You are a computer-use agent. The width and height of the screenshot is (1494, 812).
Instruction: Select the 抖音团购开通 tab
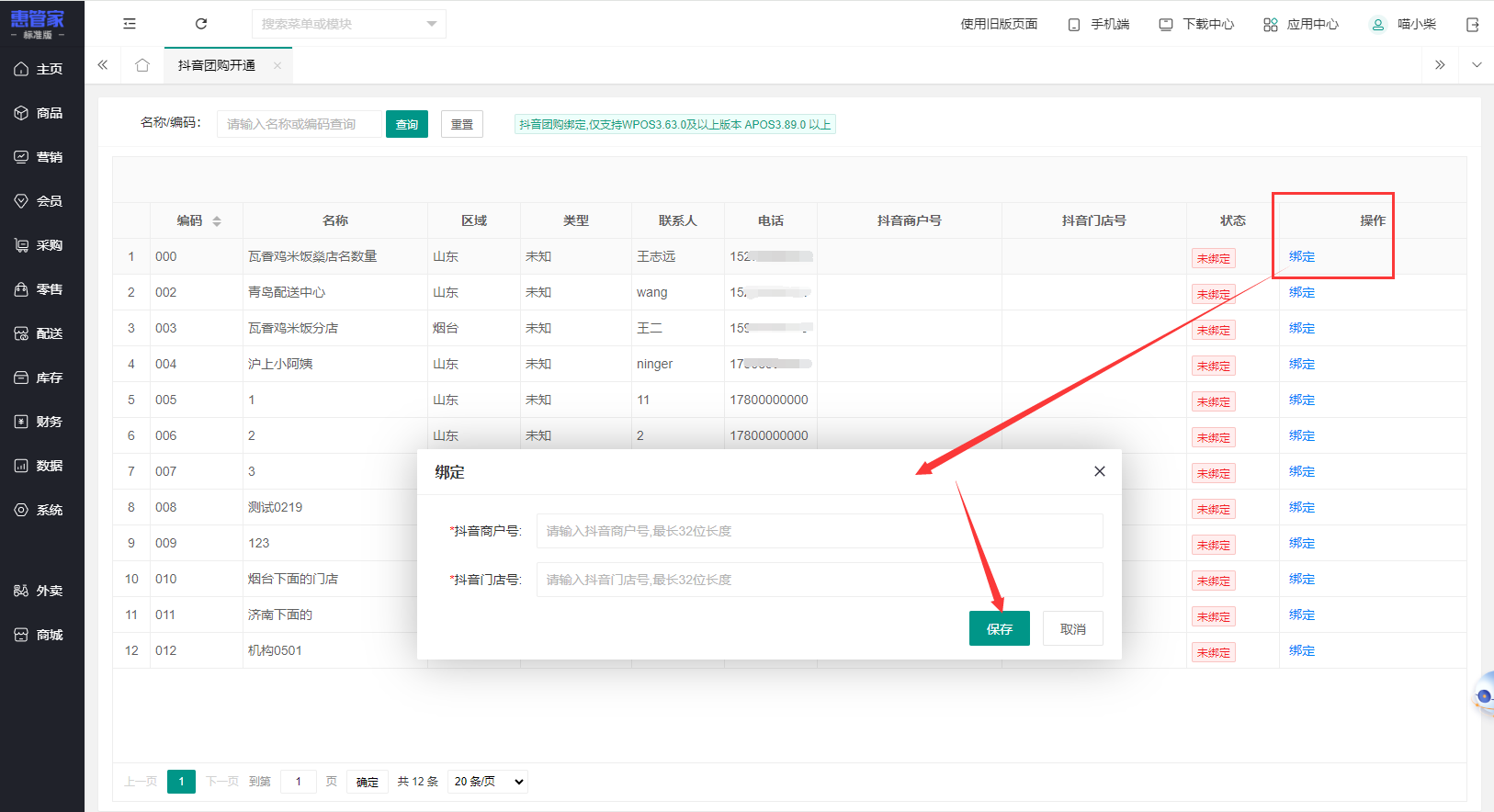click(x=217, y=66)
